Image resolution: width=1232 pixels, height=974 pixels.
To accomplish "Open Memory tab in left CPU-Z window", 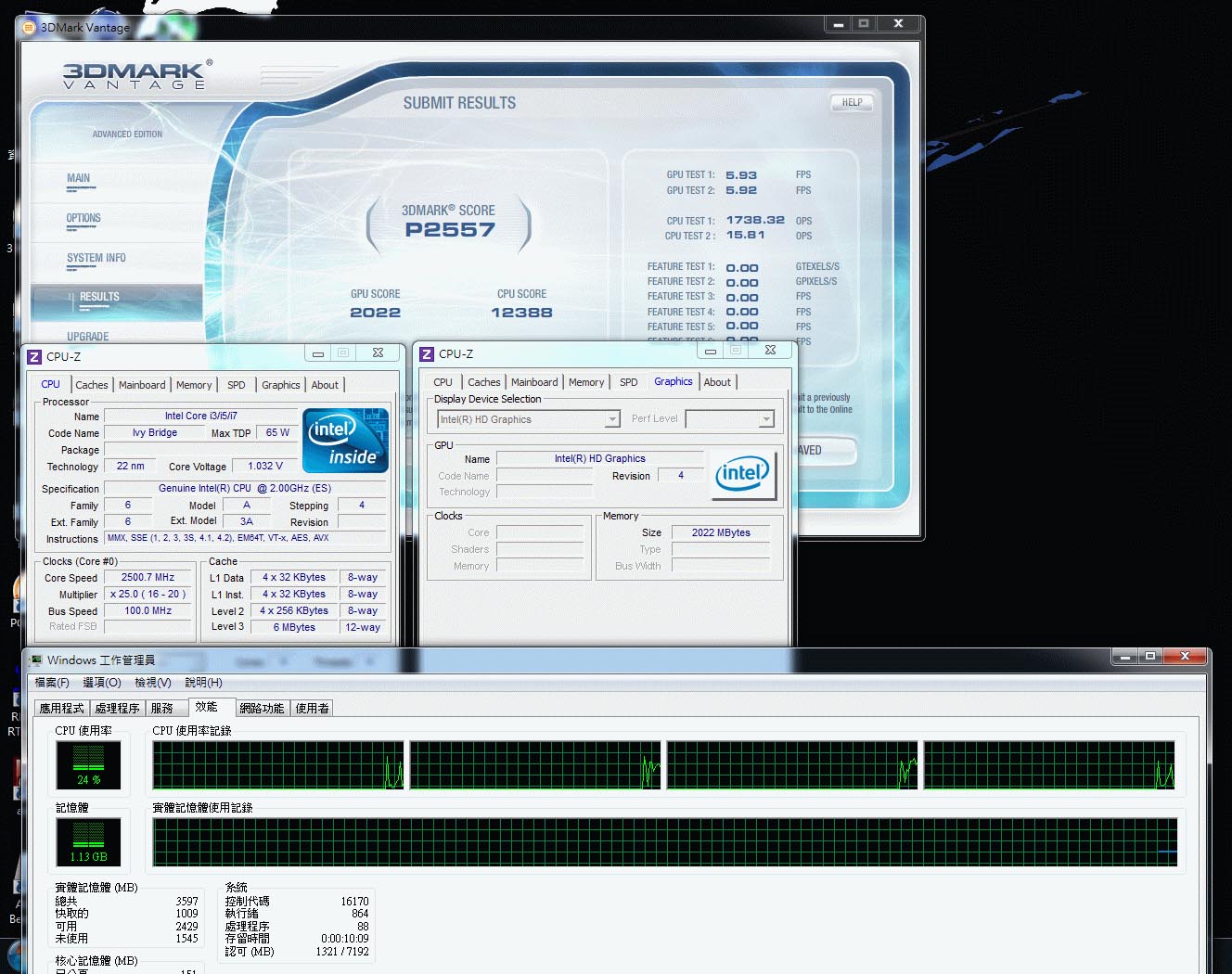I will (x=194, y=385).
